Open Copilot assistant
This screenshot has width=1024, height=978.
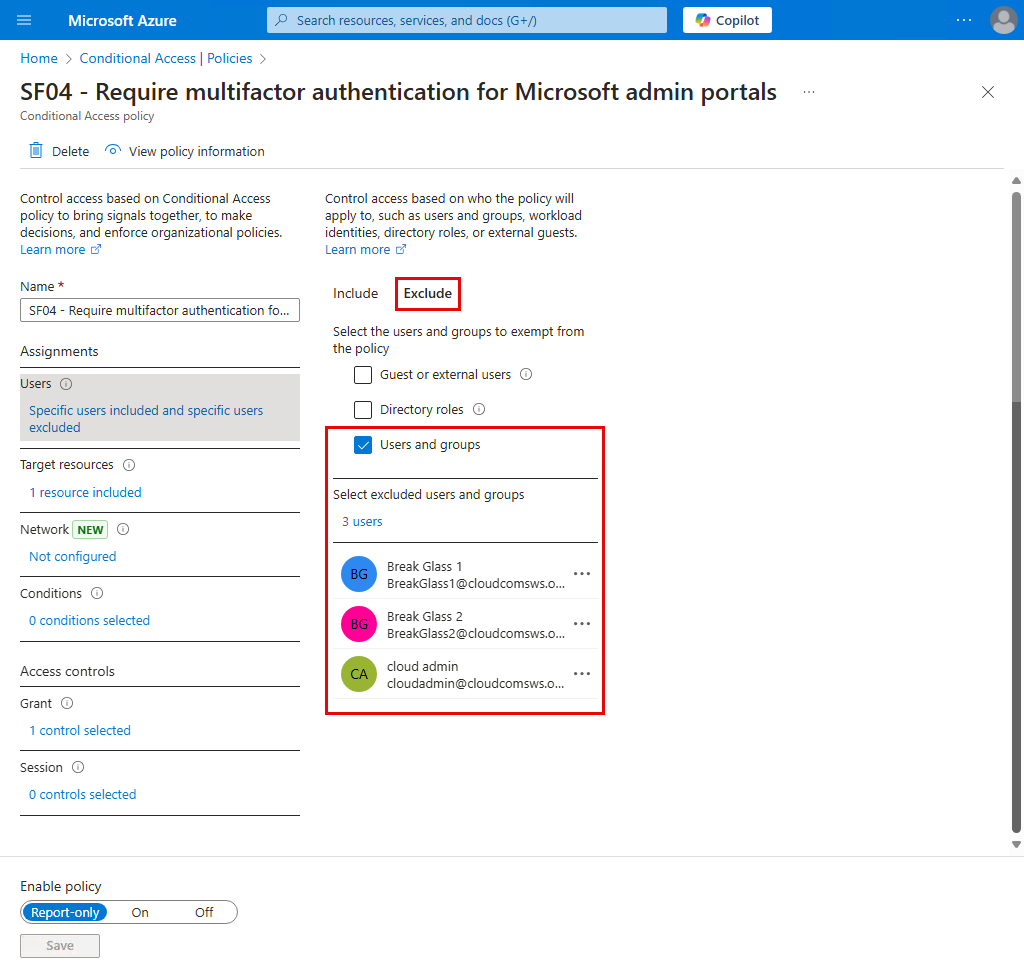click(x=727, y=20)
